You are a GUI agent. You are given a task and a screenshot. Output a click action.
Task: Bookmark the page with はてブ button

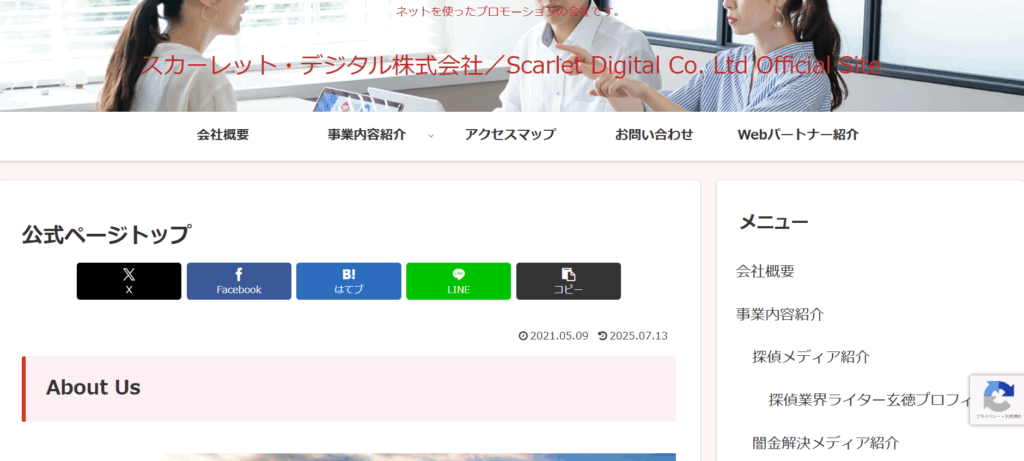click(348, 281)
